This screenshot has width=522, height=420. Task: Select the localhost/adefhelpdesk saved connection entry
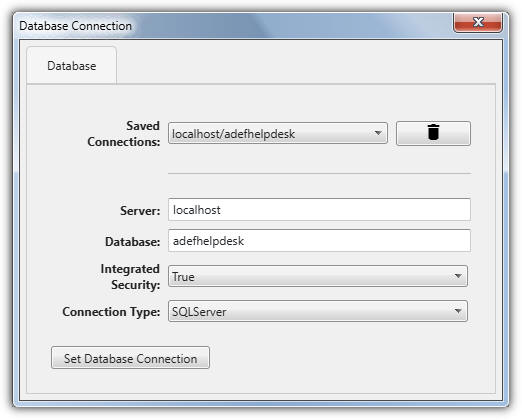coord(233,134)
